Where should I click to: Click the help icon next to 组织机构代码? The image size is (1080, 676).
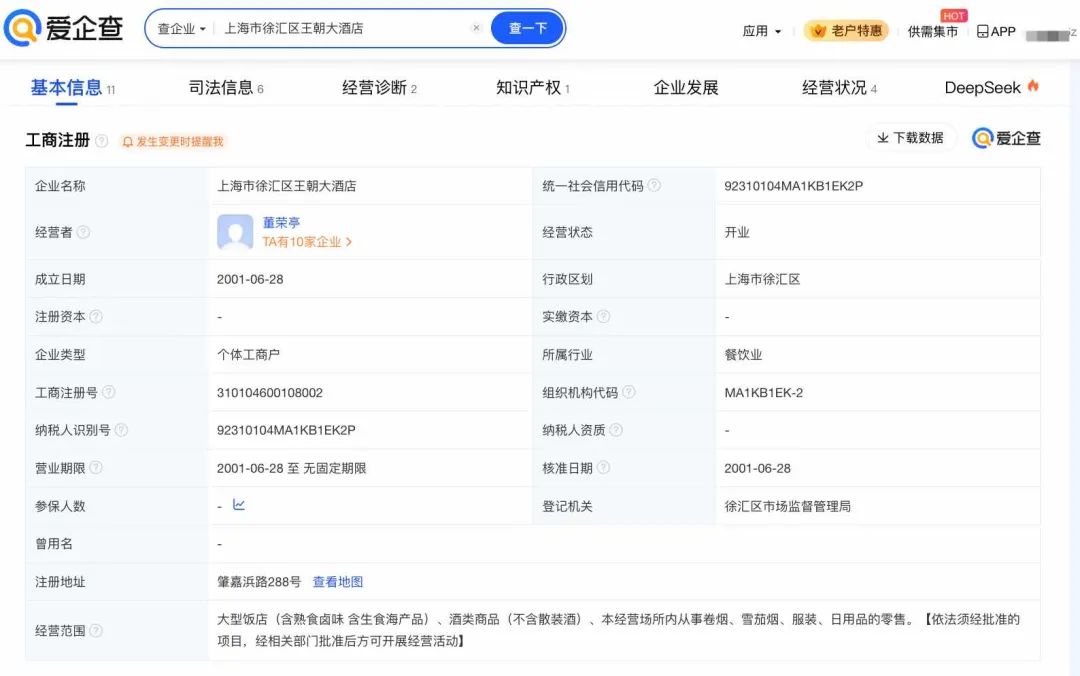click(x=628, y=392)
